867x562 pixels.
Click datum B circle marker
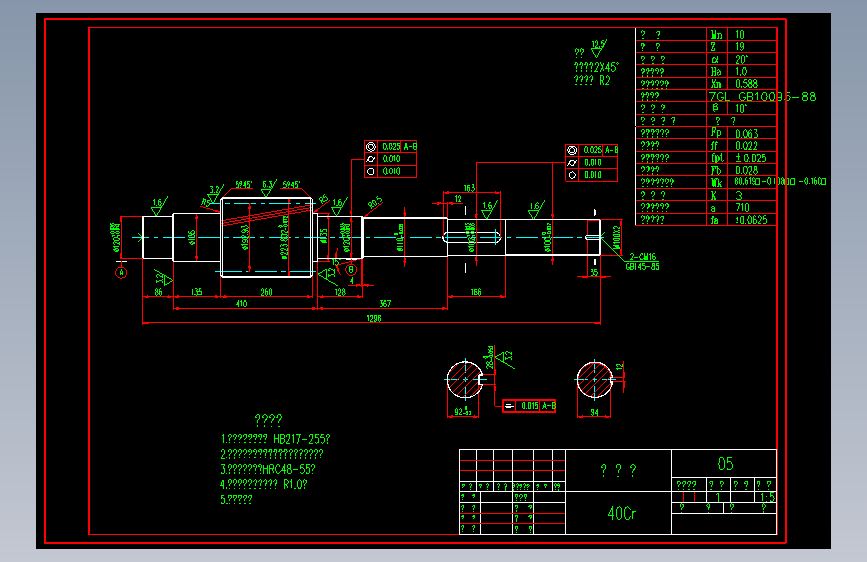[x=351, y=270]
